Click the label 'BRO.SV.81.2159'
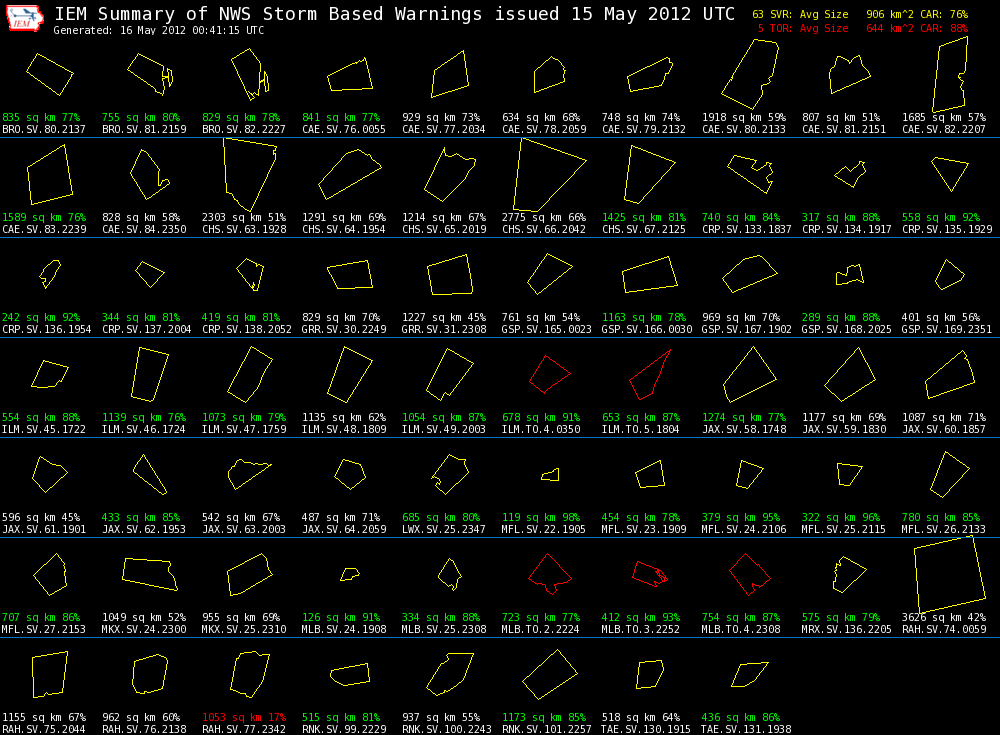 pyautogui.click(x=144, y=130)
